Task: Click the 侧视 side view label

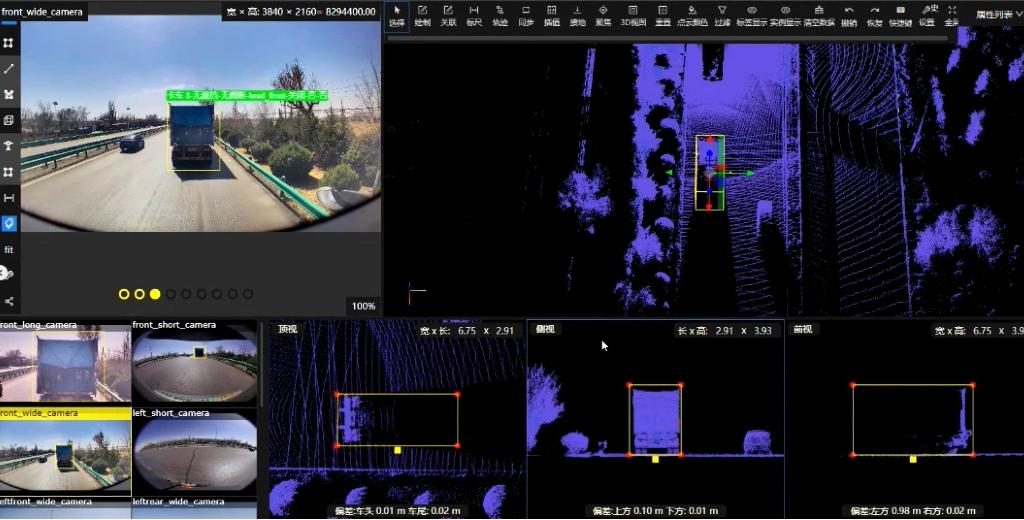Action: (545, 329)
